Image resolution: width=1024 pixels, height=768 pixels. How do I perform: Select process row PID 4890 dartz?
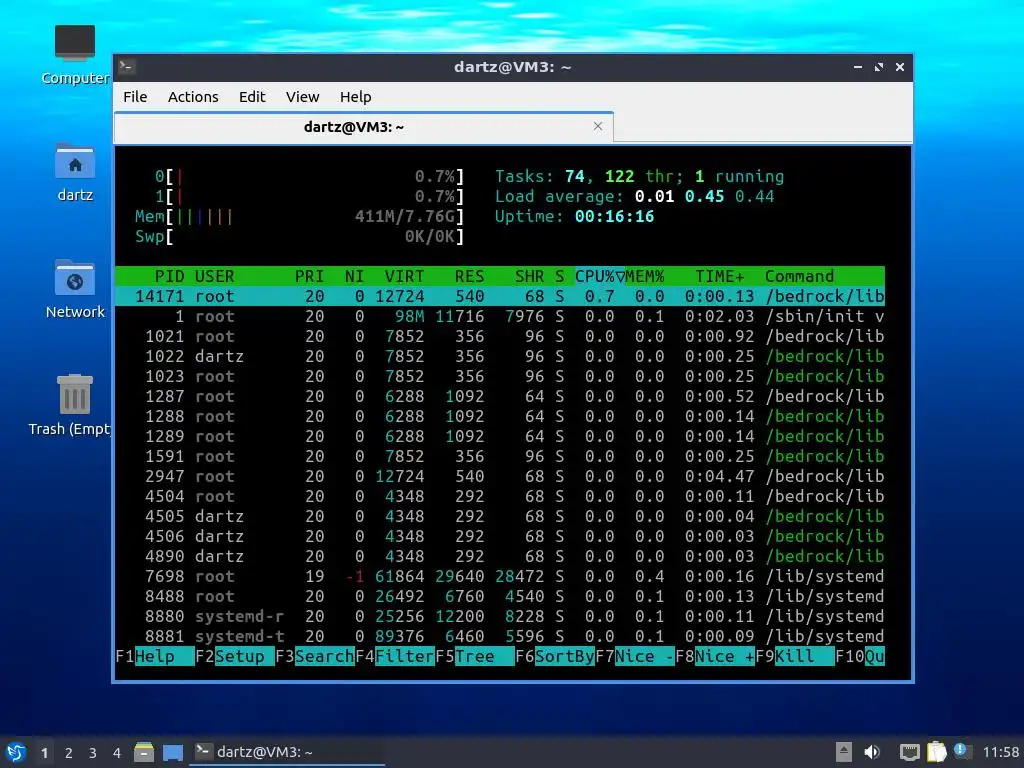point(500,556)
